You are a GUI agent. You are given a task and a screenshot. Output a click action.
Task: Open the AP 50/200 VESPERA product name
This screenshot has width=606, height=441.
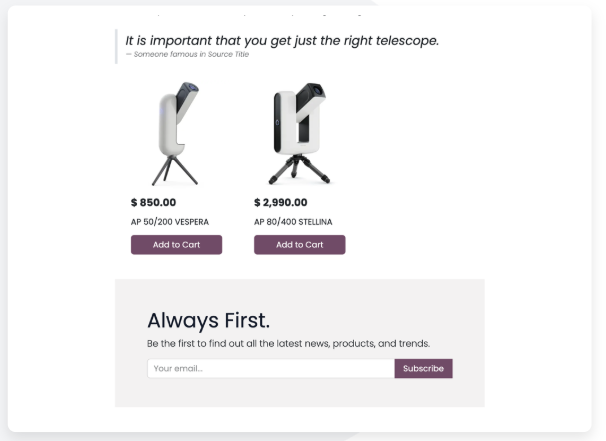point(170,222)
